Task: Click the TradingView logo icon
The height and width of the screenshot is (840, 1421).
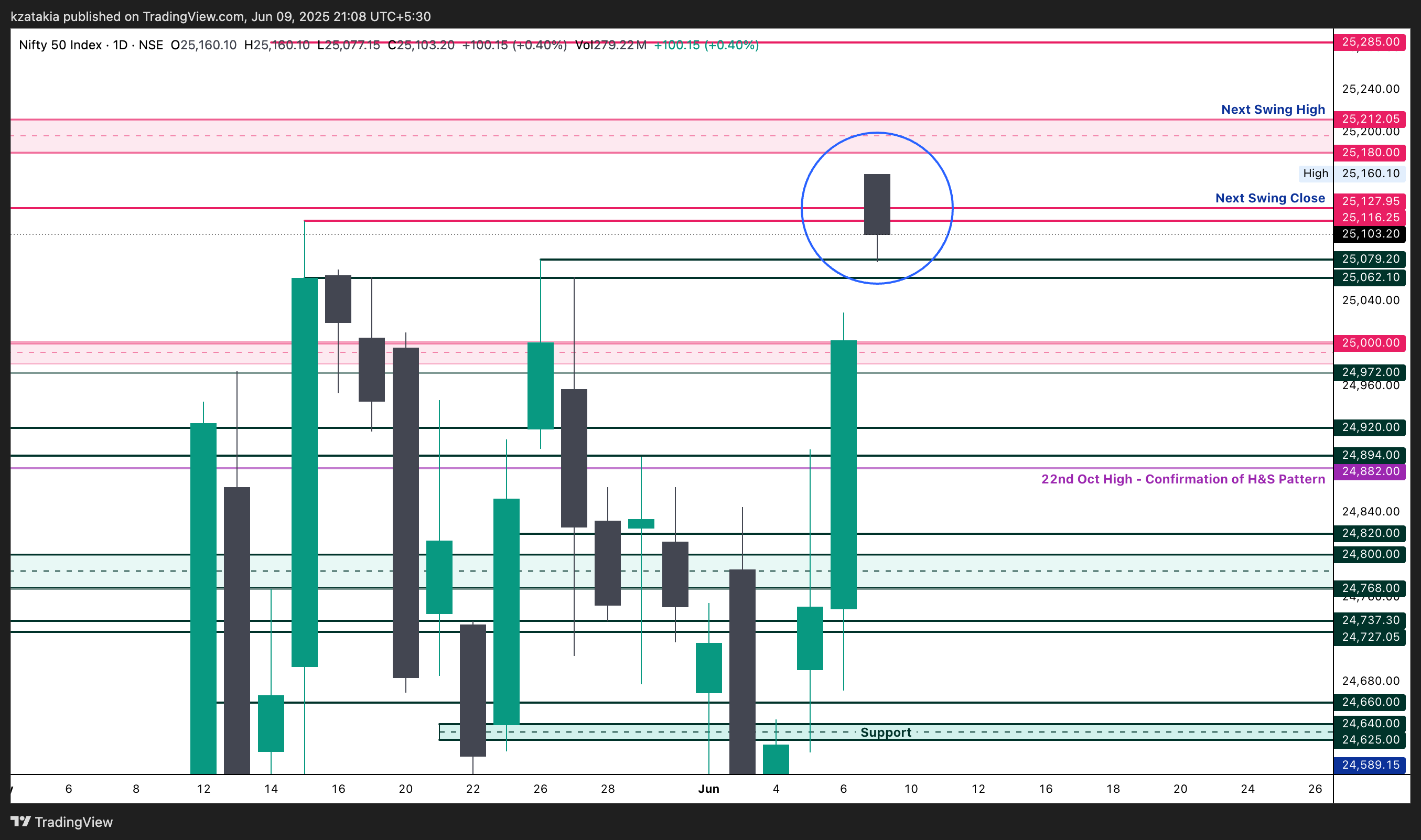Action: (x=20, y=821)
